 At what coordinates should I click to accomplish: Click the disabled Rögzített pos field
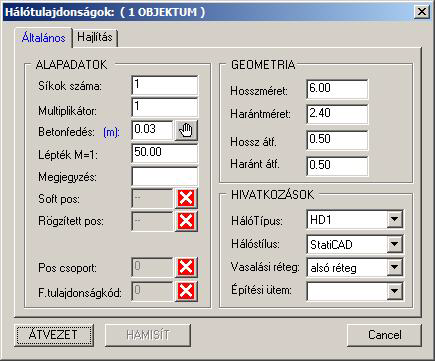(153, 221)
